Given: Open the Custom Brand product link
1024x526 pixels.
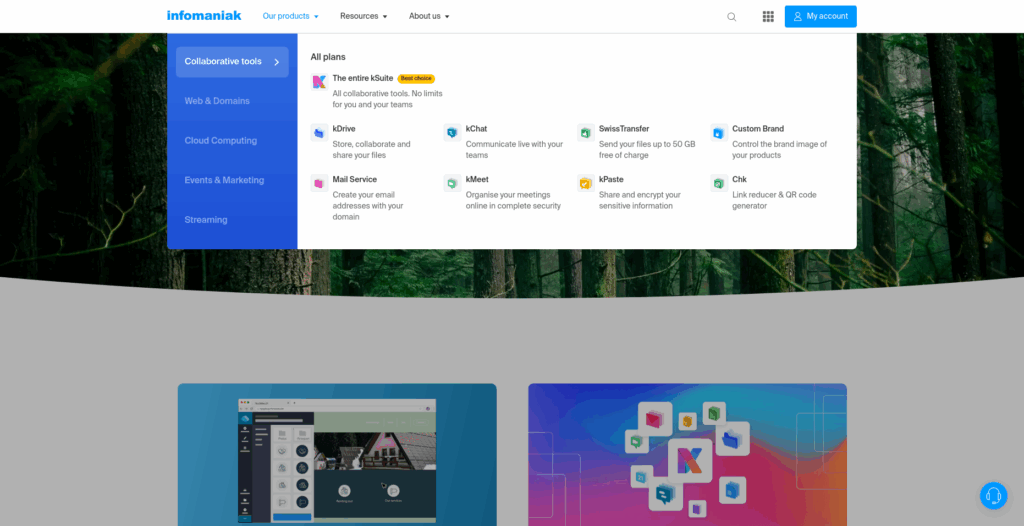Looking at the screenshot, I should click(x=758, y=129).
